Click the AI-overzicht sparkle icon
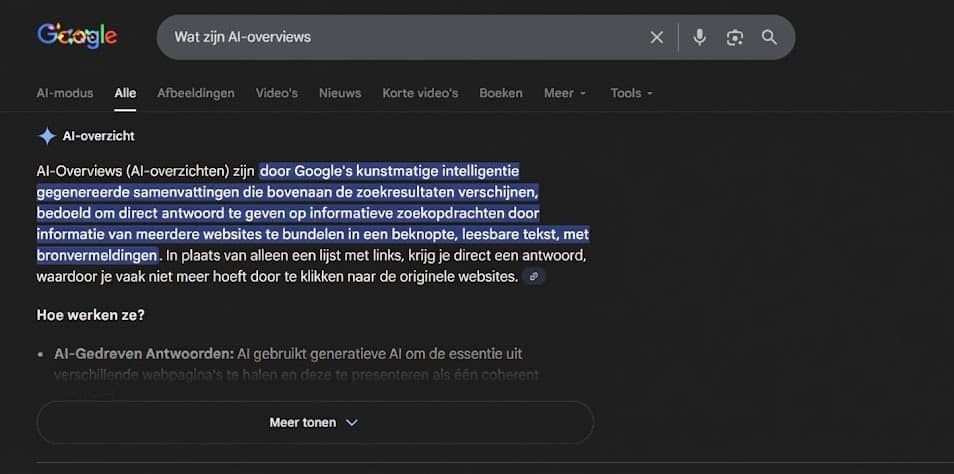This screenshot has width=954, height=474. 47,136
